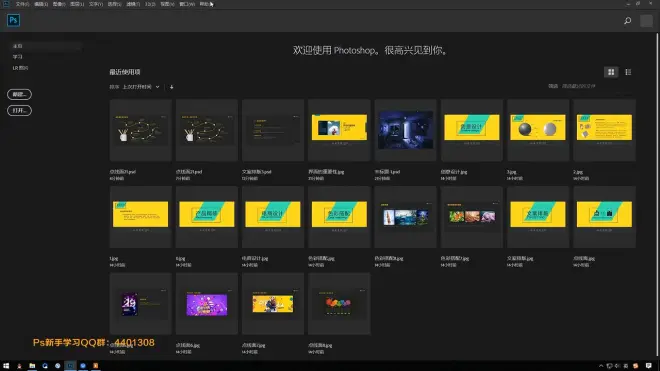Switch recent files to list view
Viewport: 660px width, 371px height.
[x=628, y=72]
